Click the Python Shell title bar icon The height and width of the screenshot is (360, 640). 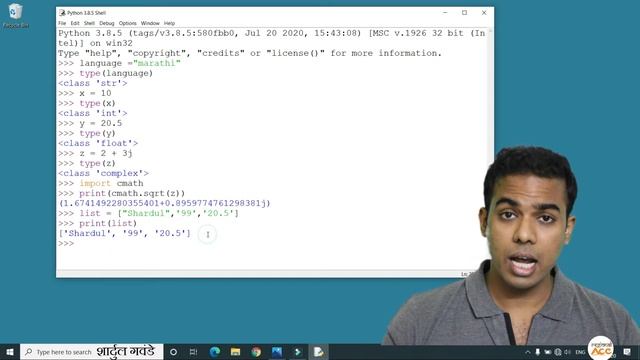62,13
